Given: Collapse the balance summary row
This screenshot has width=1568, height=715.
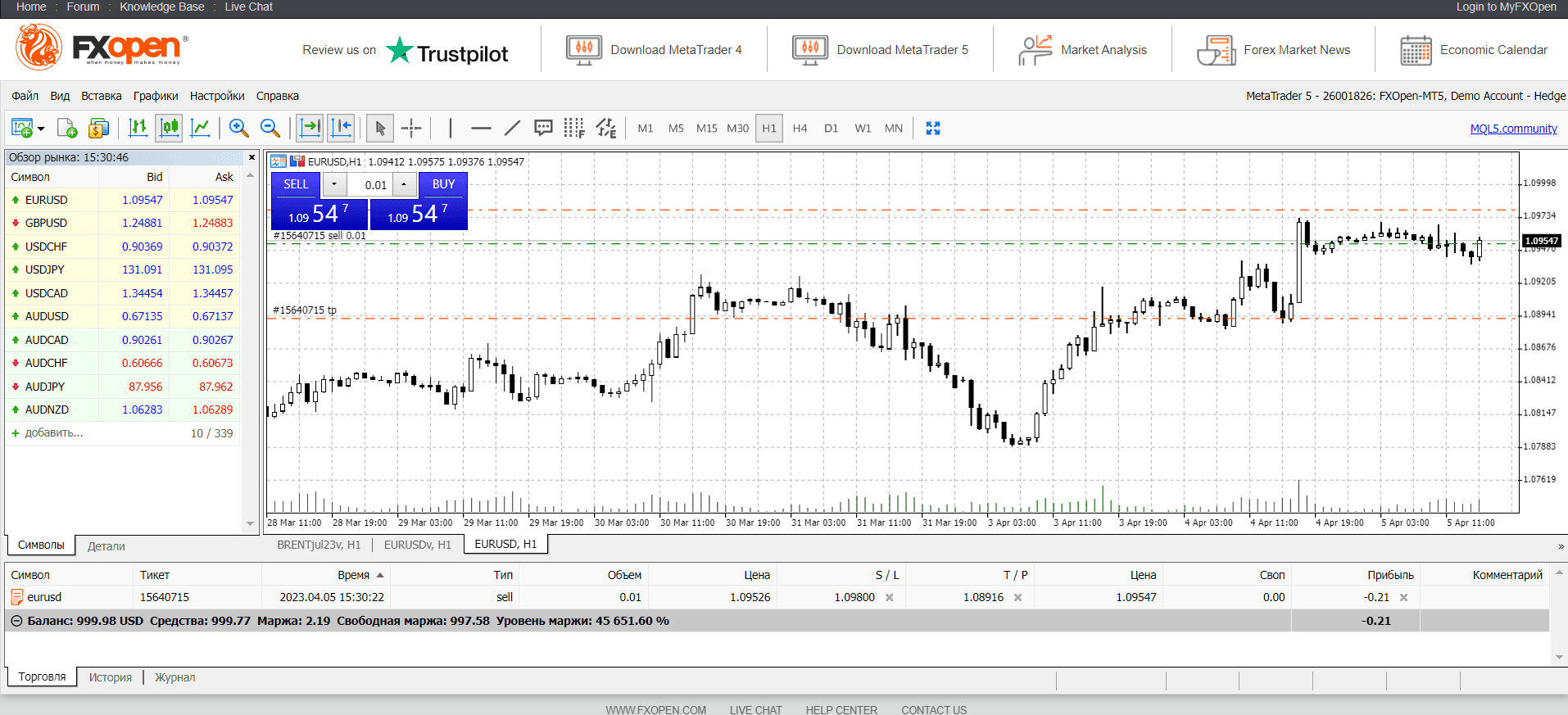Looking at the screenshot, I should [16, 621].
